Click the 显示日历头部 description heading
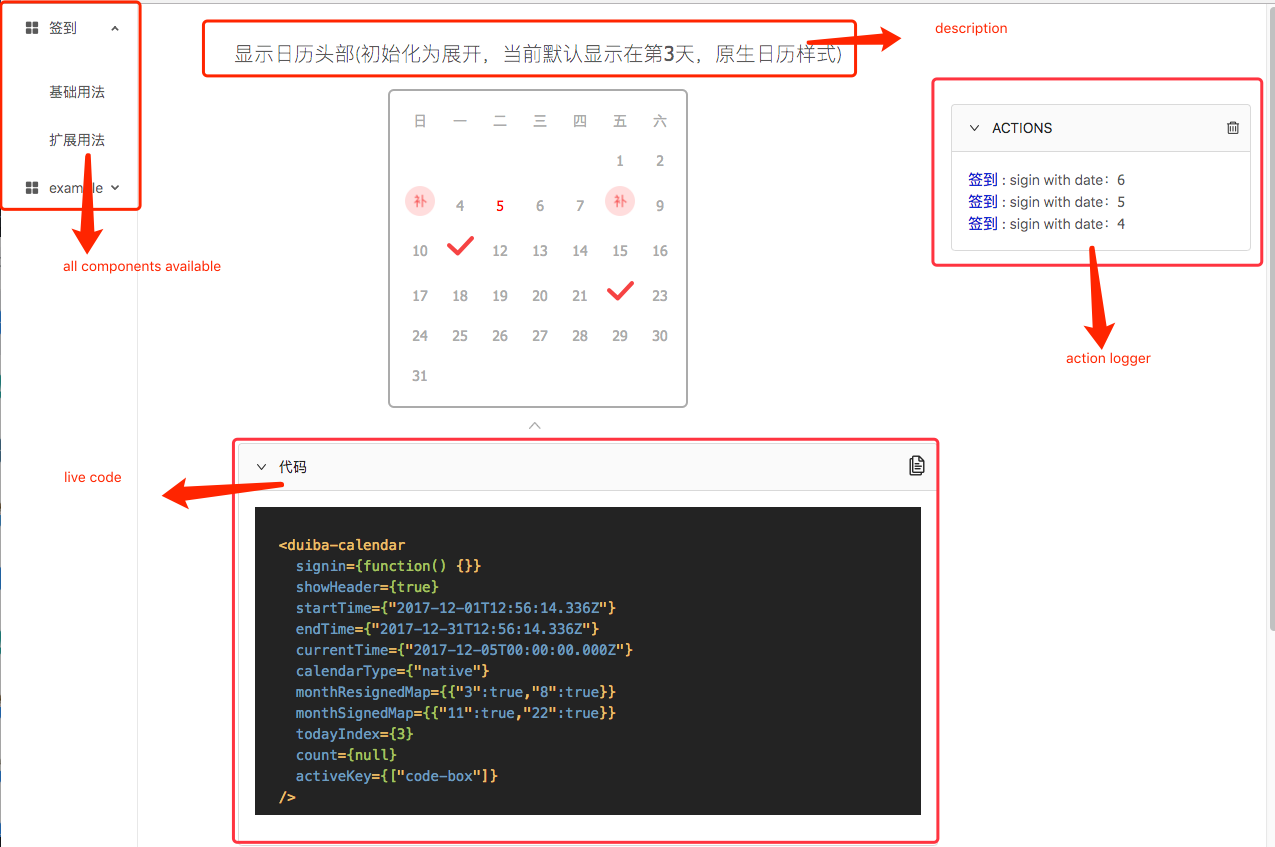The height and width of the screenshot is (847, 1275). pos(538,54)
